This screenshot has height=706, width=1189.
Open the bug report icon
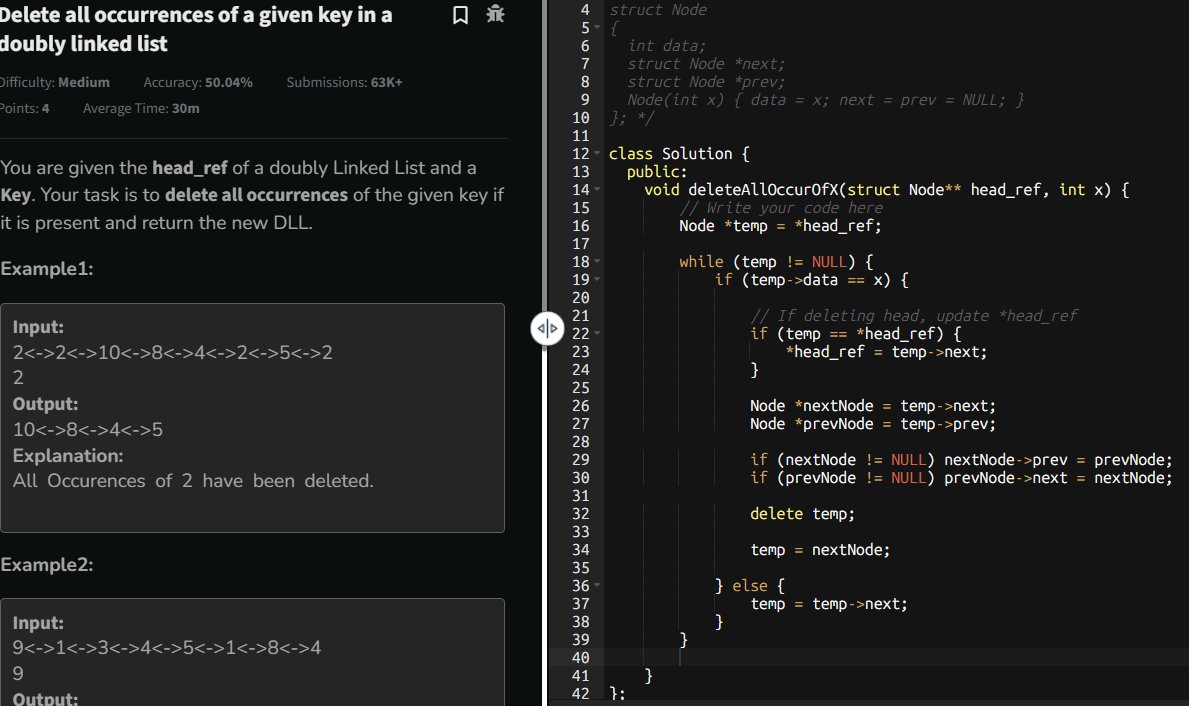click(495, 16)
